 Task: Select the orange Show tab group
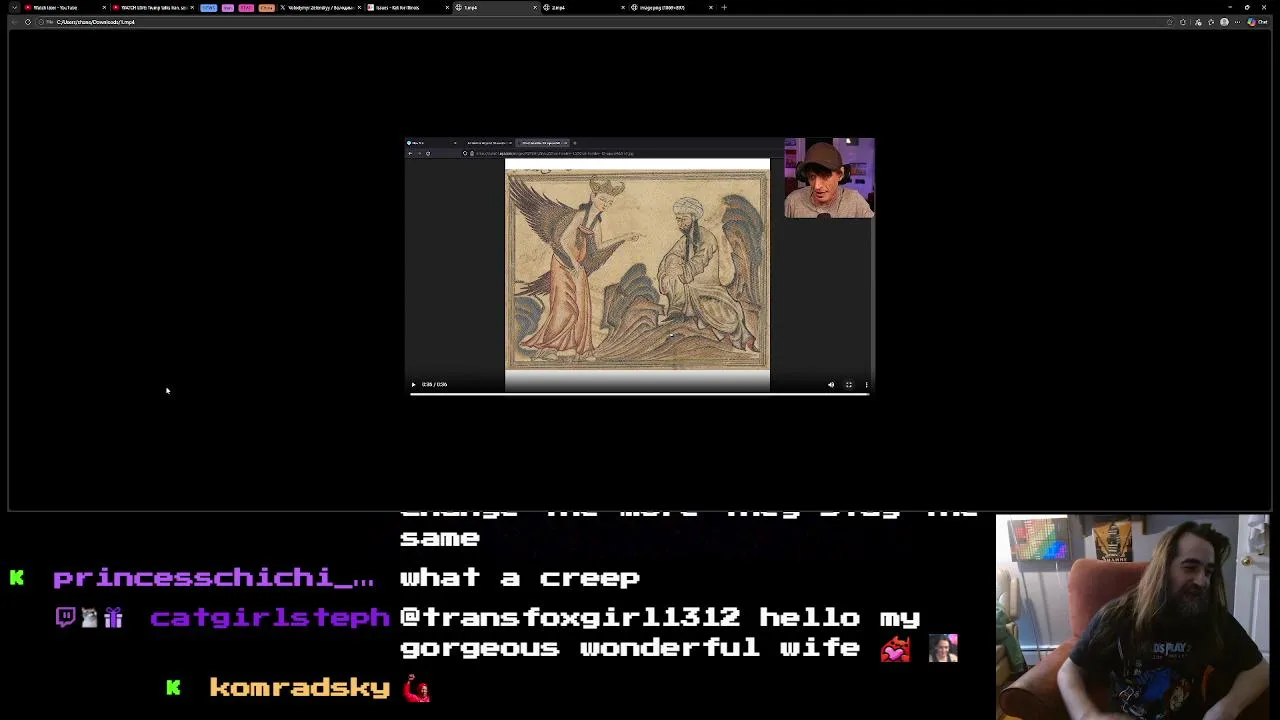pos(266,7)
